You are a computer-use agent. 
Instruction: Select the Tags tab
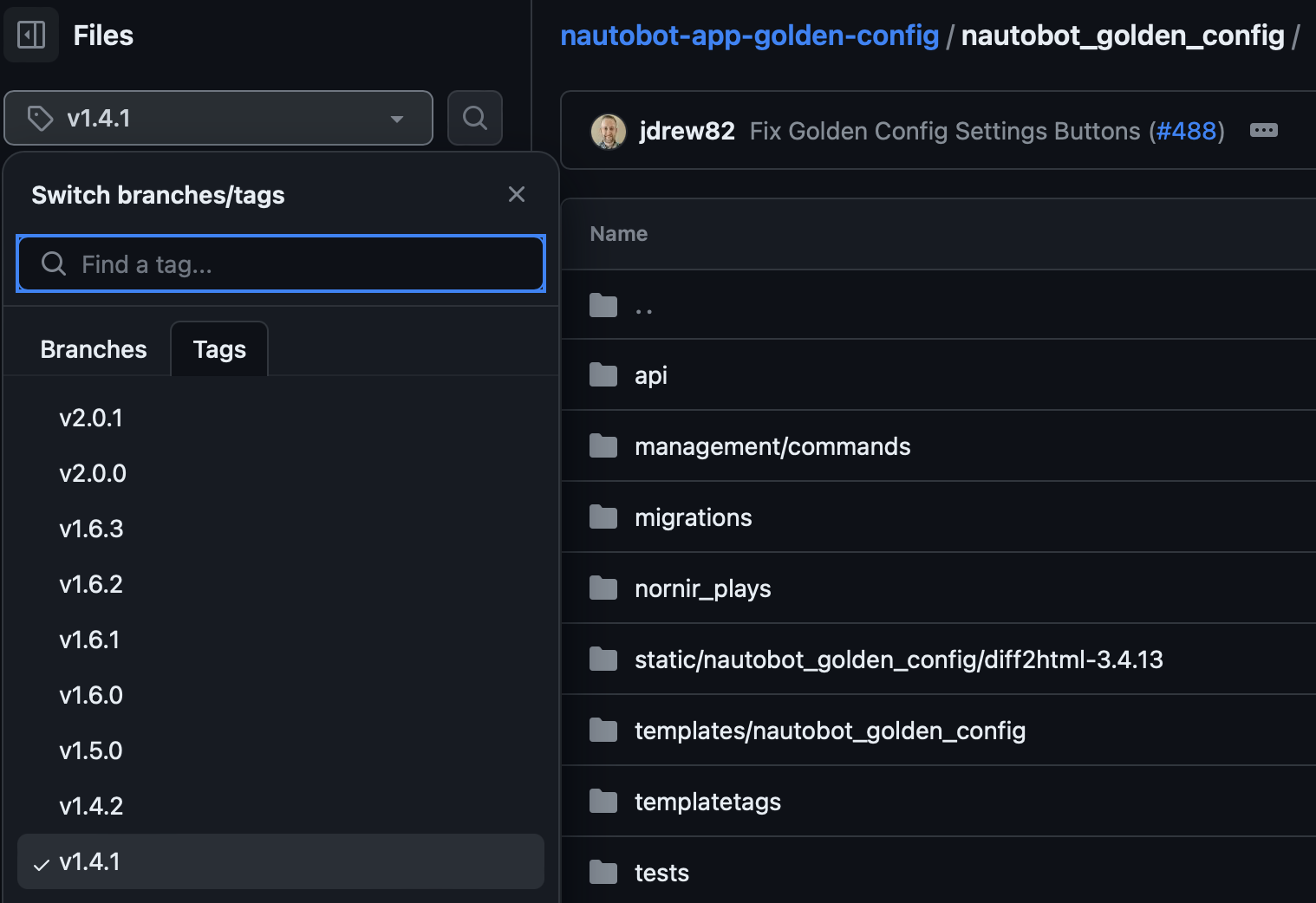coord(219,349)
